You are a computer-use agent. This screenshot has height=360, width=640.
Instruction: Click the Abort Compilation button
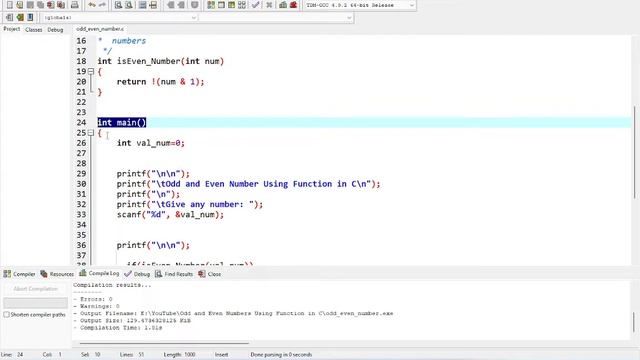pyautogui.click(x=36, y=289)
